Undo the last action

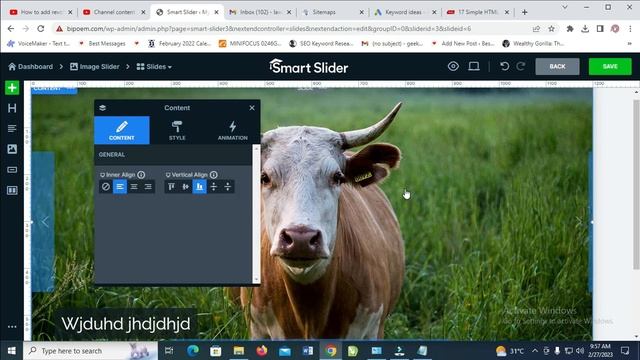pos(504,66)
